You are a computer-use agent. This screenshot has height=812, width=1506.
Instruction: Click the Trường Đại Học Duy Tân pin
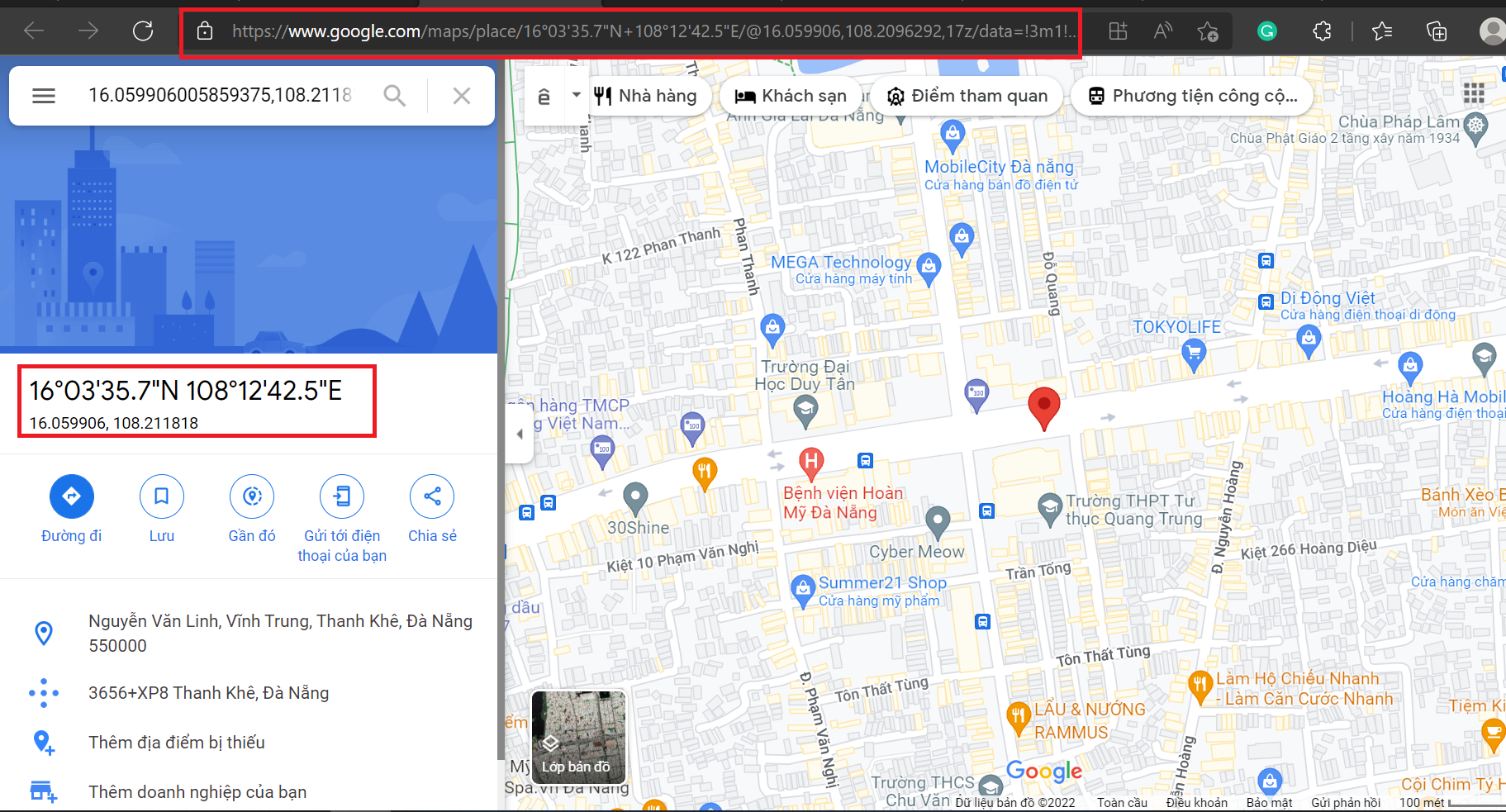(x=805, y=411)
